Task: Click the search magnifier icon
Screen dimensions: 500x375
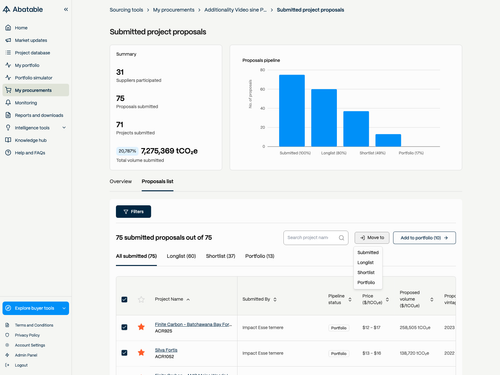Action: [x=341, y=238]
